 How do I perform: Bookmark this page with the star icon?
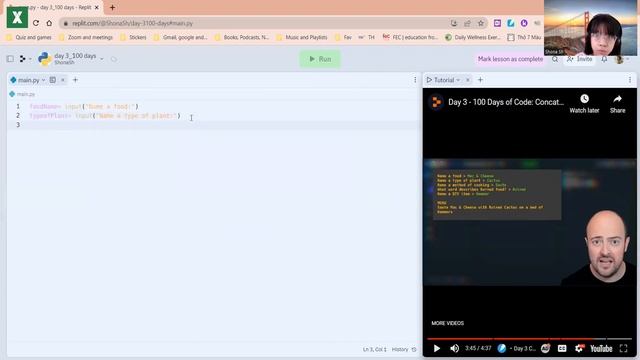[481, 23]
